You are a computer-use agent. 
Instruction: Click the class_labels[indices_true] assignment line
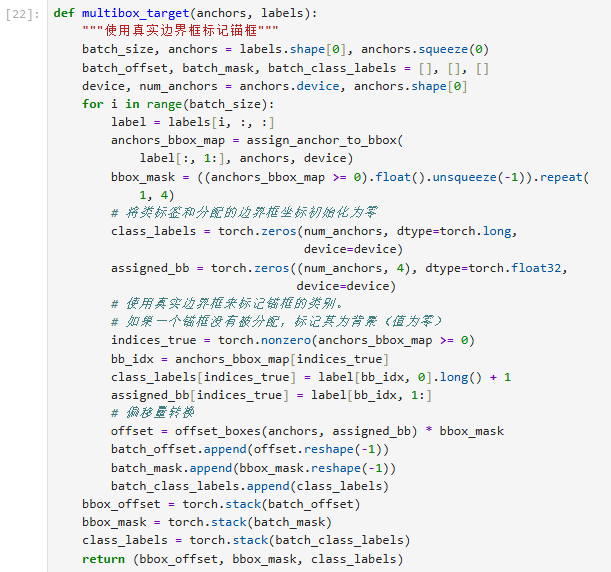pyautogui.click(x=311, y=377)
